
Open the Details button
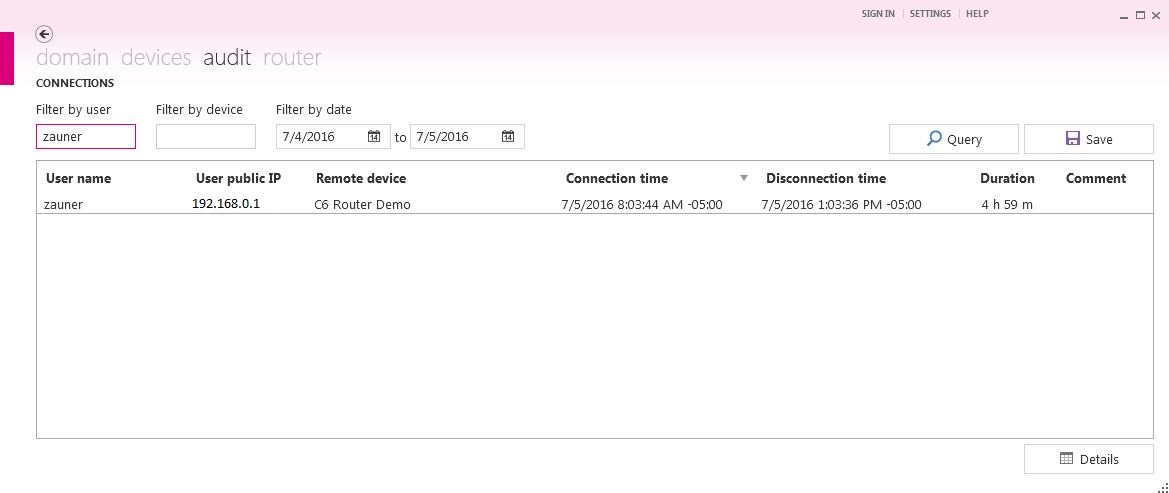coord(1088,459)
